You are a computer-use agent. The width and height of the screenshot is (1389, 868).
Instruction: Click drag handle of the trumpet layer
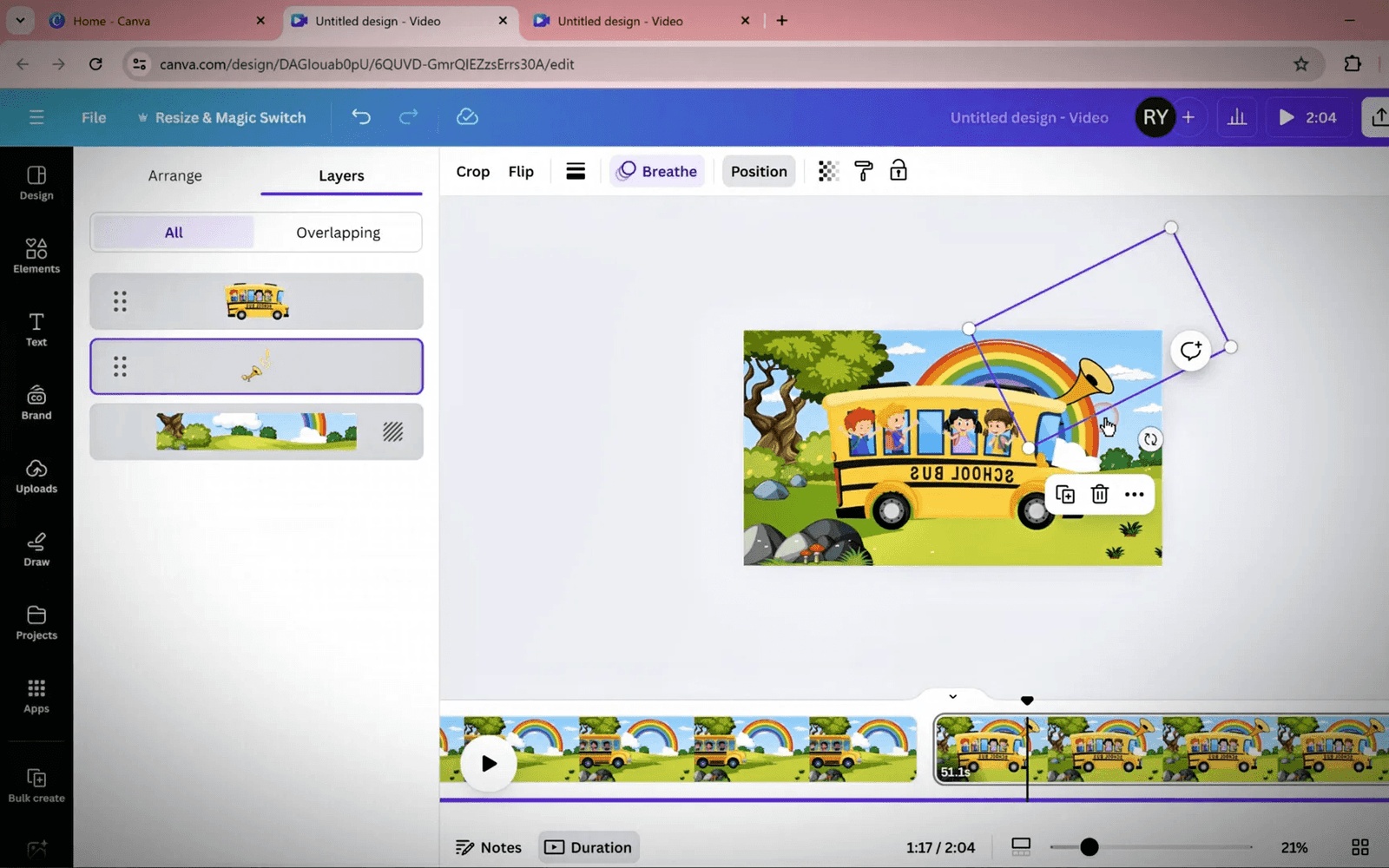(120, 366)
